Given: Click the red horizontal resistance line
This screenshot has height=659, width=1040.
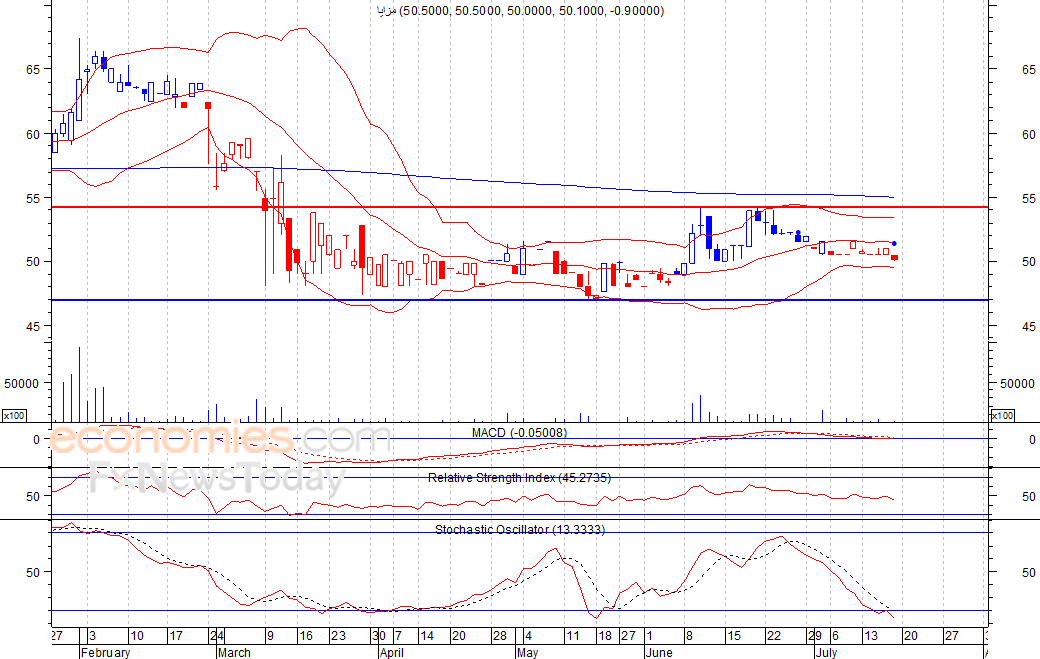Looking at the screenshot, I should click(520, 208).
